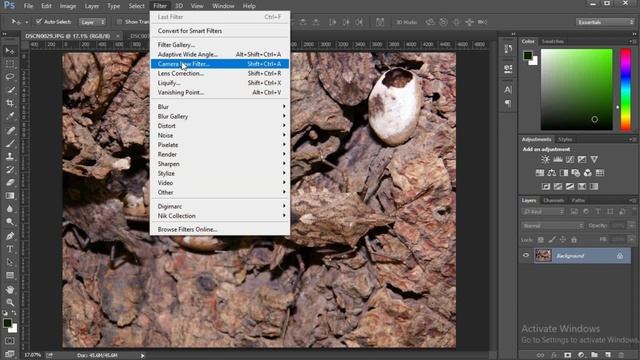Click the green color picker field
The image size is (640, 360).
tap(576, 89)
